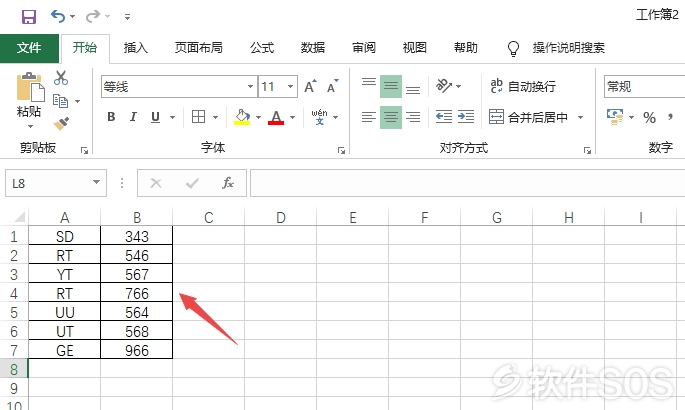Click the Save icon in quick access toolbar
Screen dimensions: 685x410
click(x=29, y=17)
